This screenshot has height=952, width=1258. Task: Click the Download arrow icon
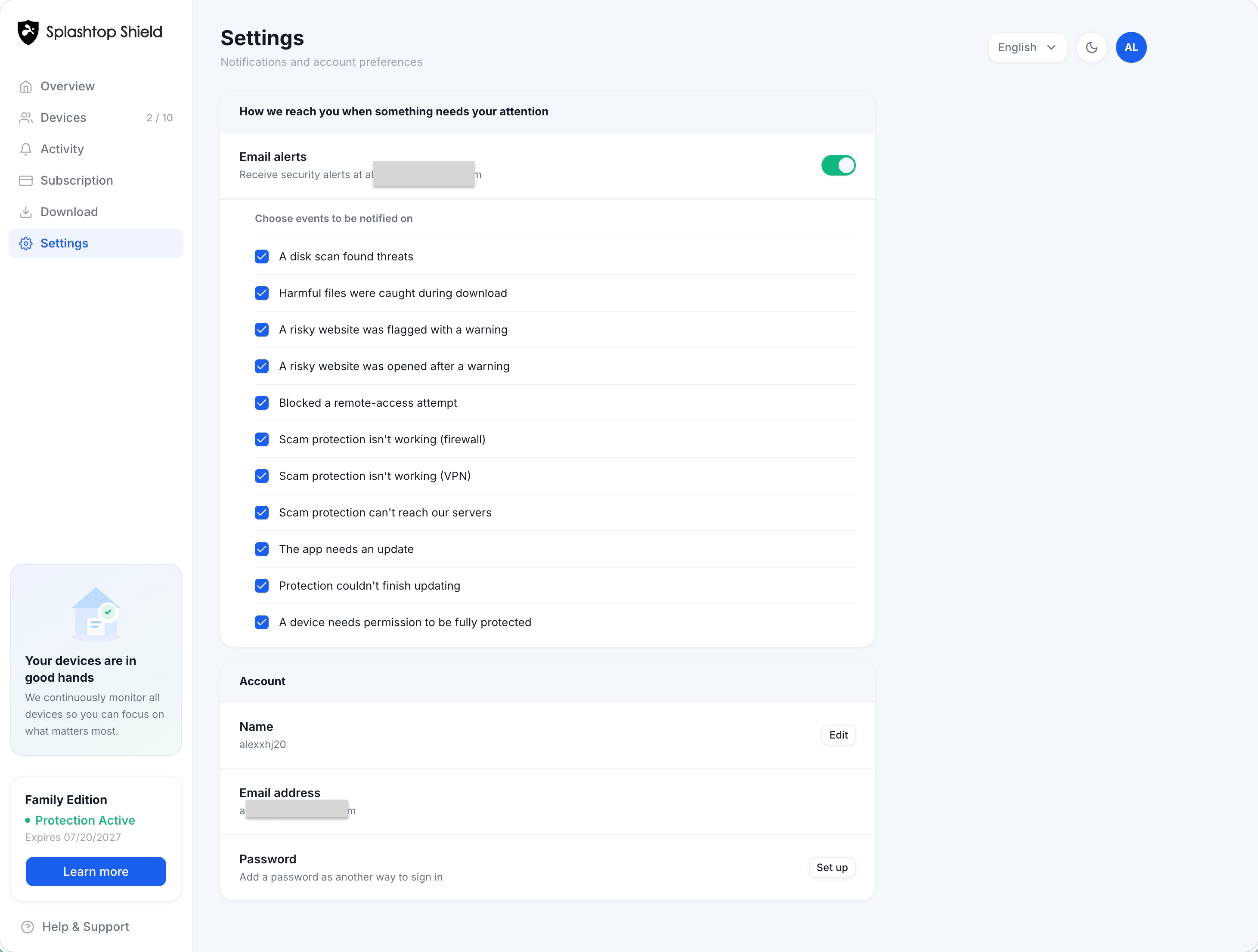pyautogui.click(x=25, y=212)
